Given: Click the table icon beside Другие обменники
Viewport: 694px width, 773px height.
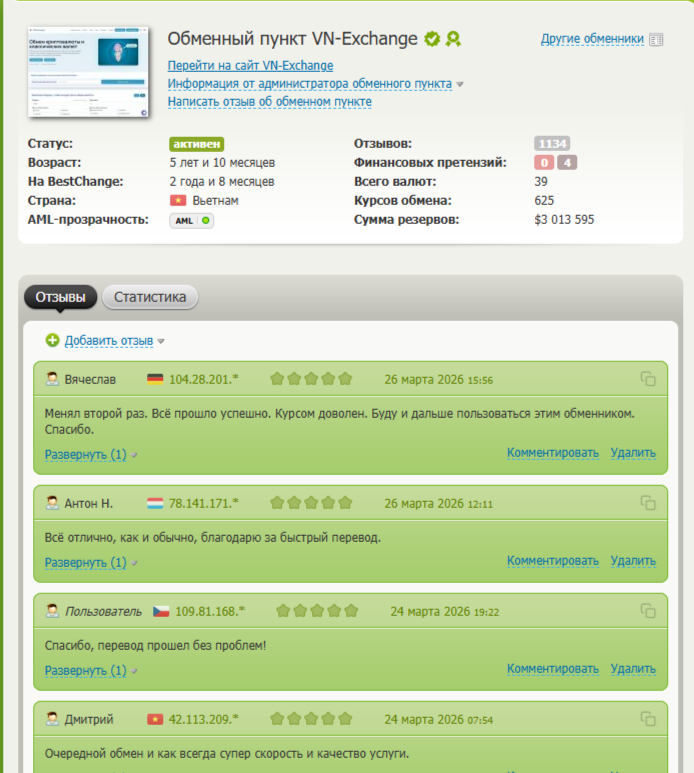Looking at the screenshot, I should tap(656, 39).
